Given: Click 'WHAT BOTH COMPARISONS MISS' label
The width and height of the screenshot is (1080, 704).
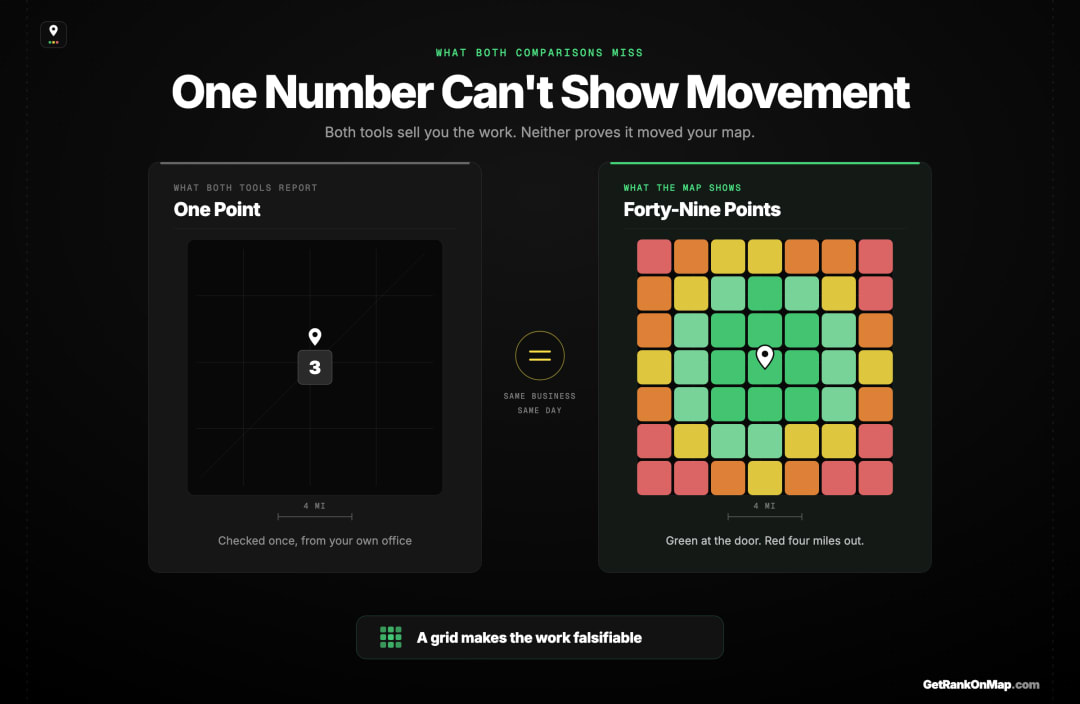Looking at the screenshot, I should tap(539, 52).
